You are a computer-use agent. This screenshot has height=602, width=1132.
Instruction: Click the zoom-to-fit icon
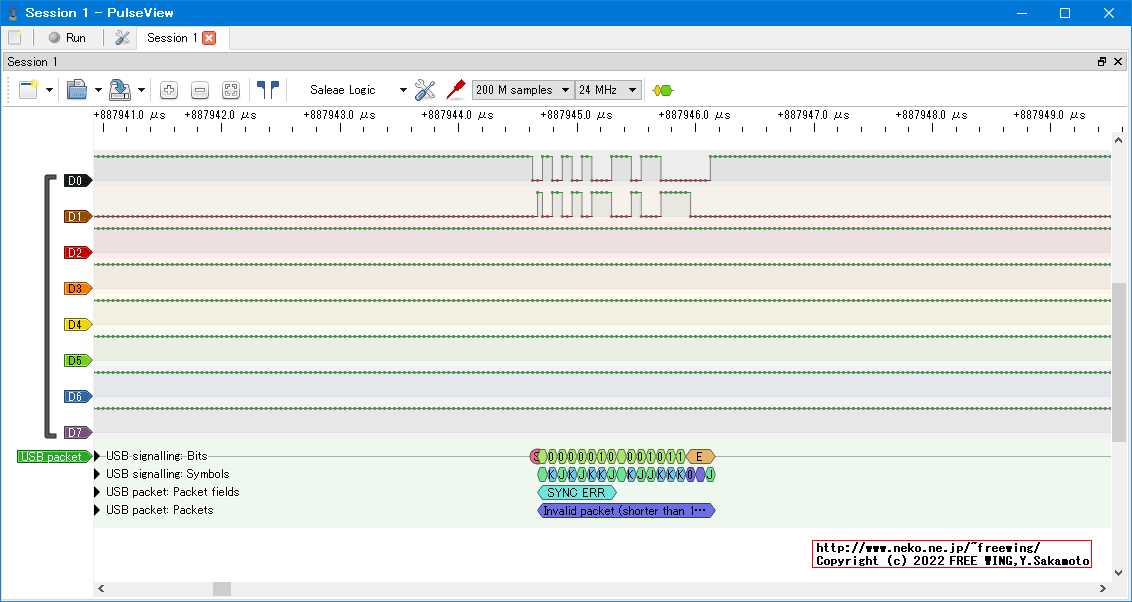(x=231, y=90)
